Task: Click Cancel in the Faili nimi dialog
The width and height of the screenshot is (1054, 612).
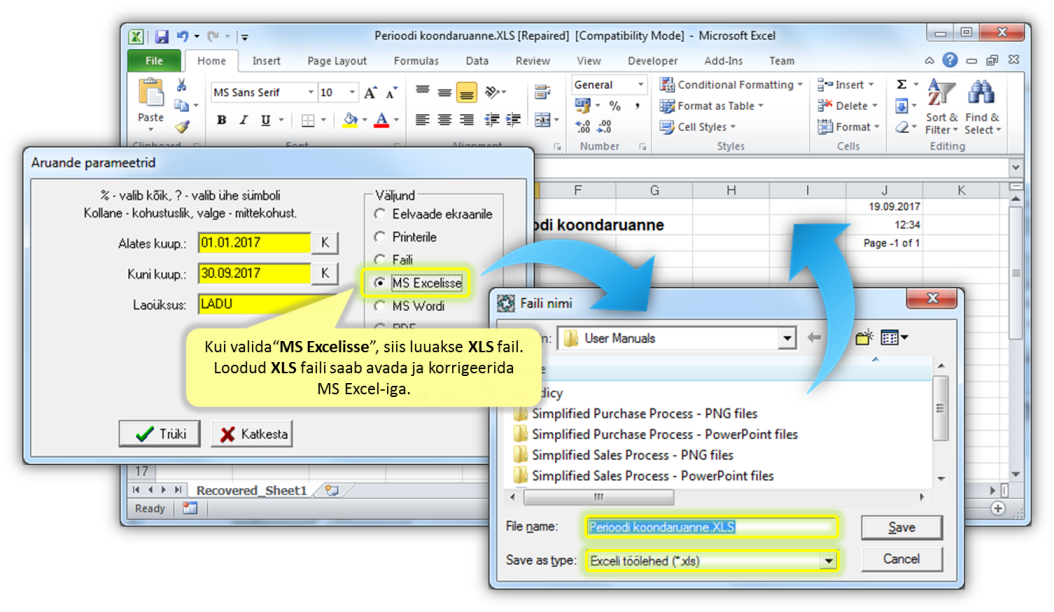Action: (901, 559)
